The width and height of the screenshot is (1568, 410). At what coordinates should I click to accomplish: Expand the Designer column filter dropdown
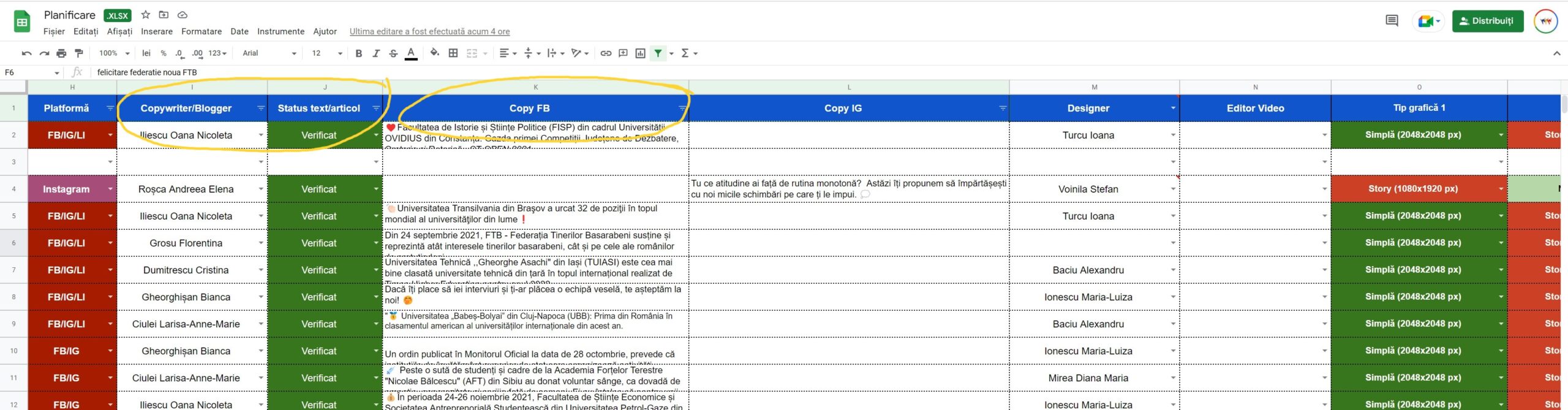1172,108
